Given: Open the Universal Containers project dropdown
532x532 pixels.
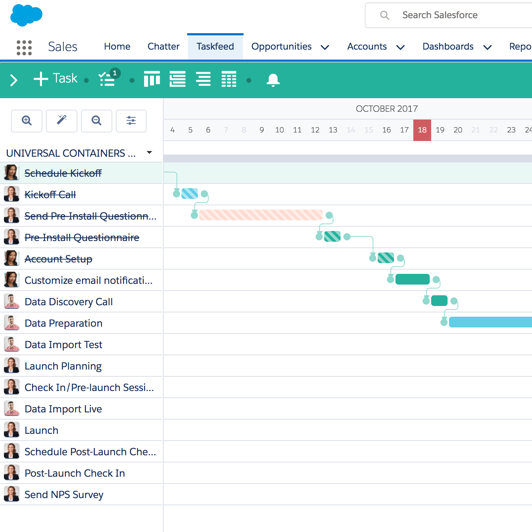Looking at the screenshot, I should (x=149, y=153).
